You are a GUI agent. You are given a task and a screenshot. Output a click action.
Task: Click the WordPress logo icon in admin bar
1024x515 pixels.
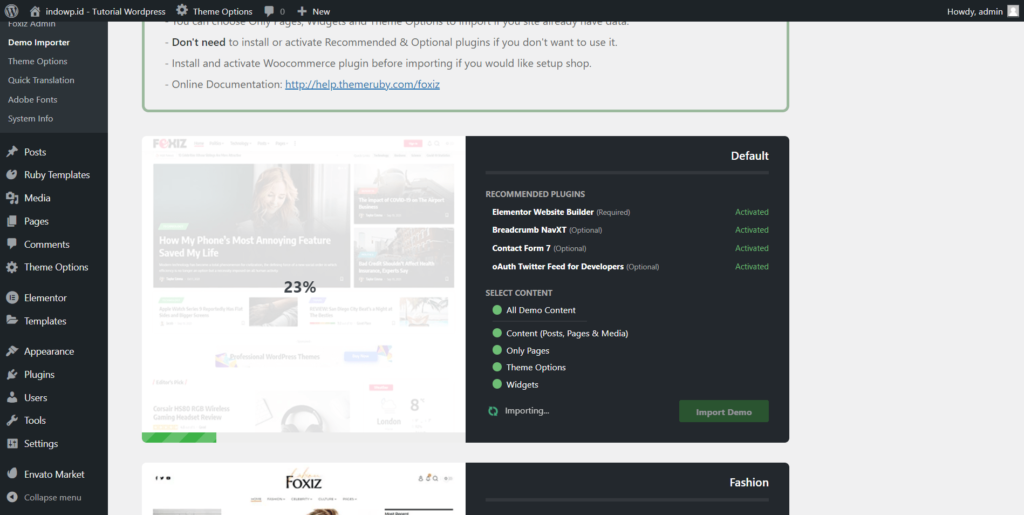(x=12, y=11)
